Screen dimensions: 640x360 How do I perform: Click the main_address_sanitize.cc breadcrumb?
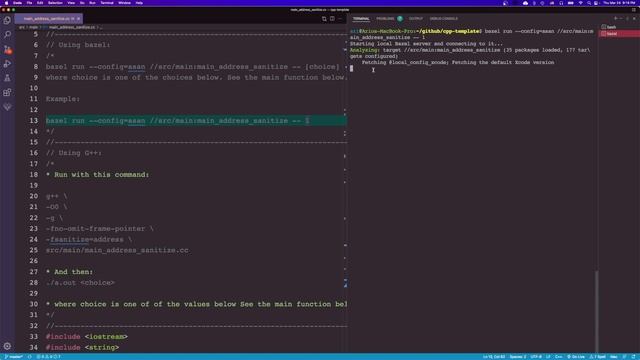click(x=72, y=27)
